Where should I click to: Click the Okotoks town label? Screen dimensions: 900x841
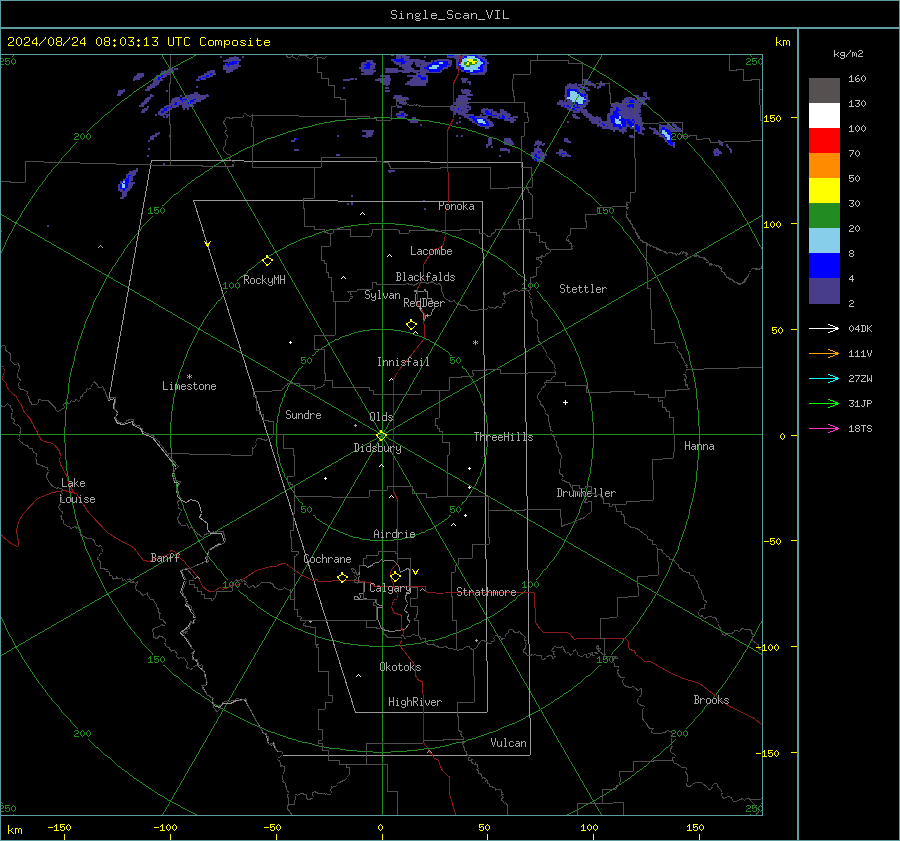coord(400,667)
